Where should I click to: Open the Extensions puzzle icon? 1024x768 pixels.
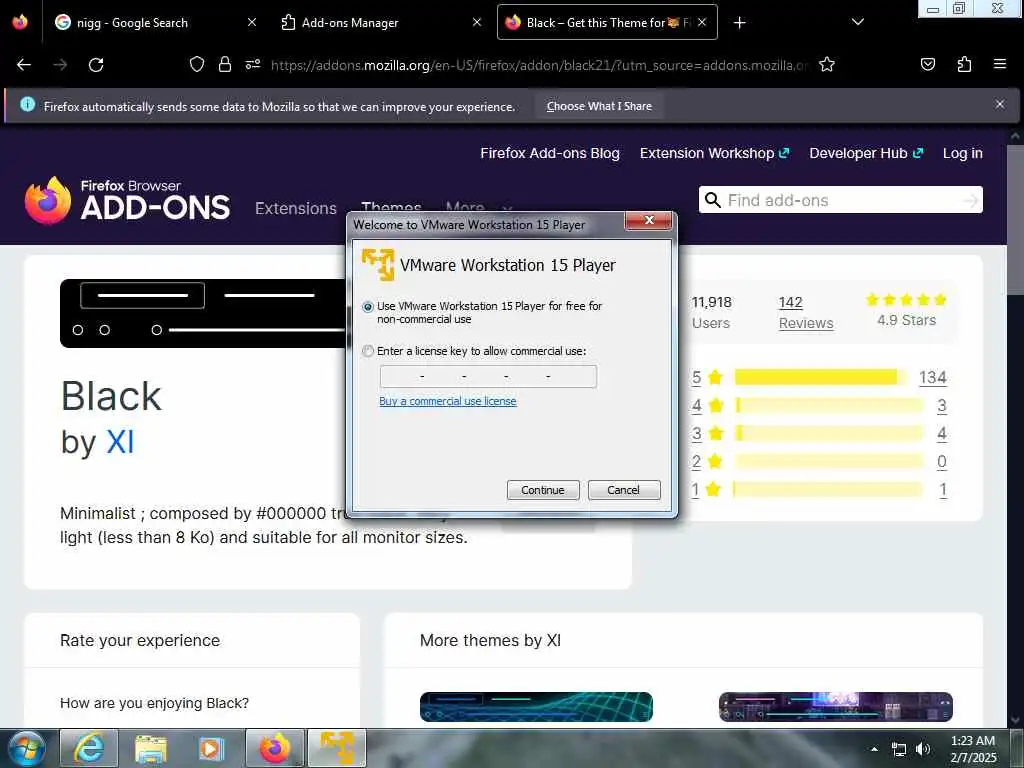click(x=964, y=64)
